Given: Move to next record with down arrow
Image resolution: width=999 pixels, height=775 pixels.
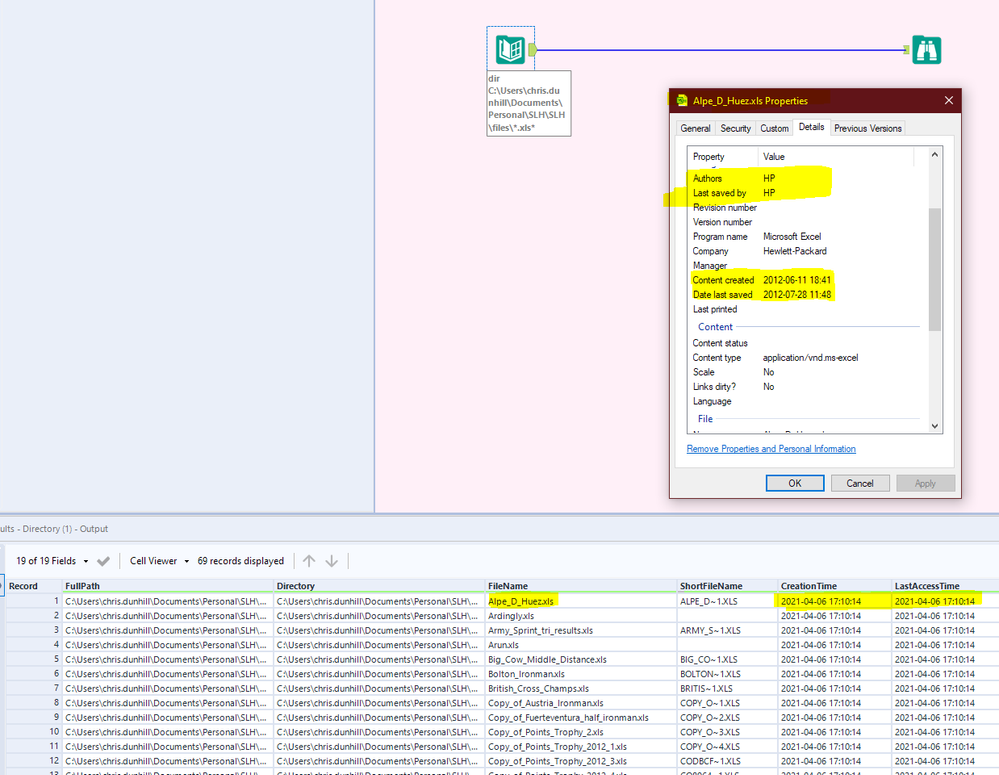Looking at the screenshot, I should (331, 561).
